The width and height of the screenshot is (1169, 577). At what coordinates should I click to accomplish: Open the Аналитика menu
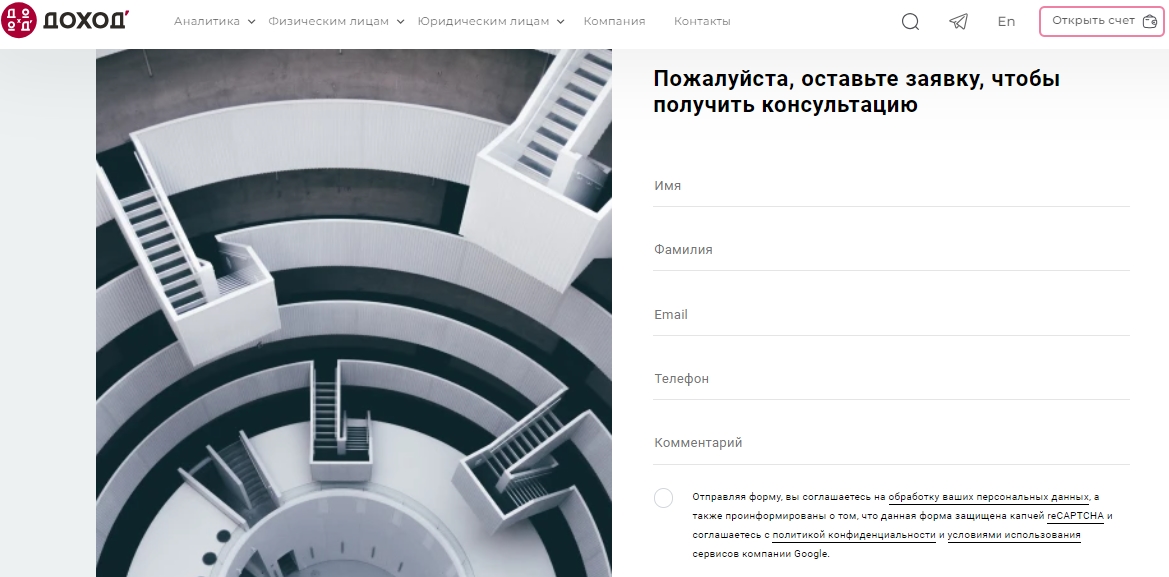[x=207, y=22]
